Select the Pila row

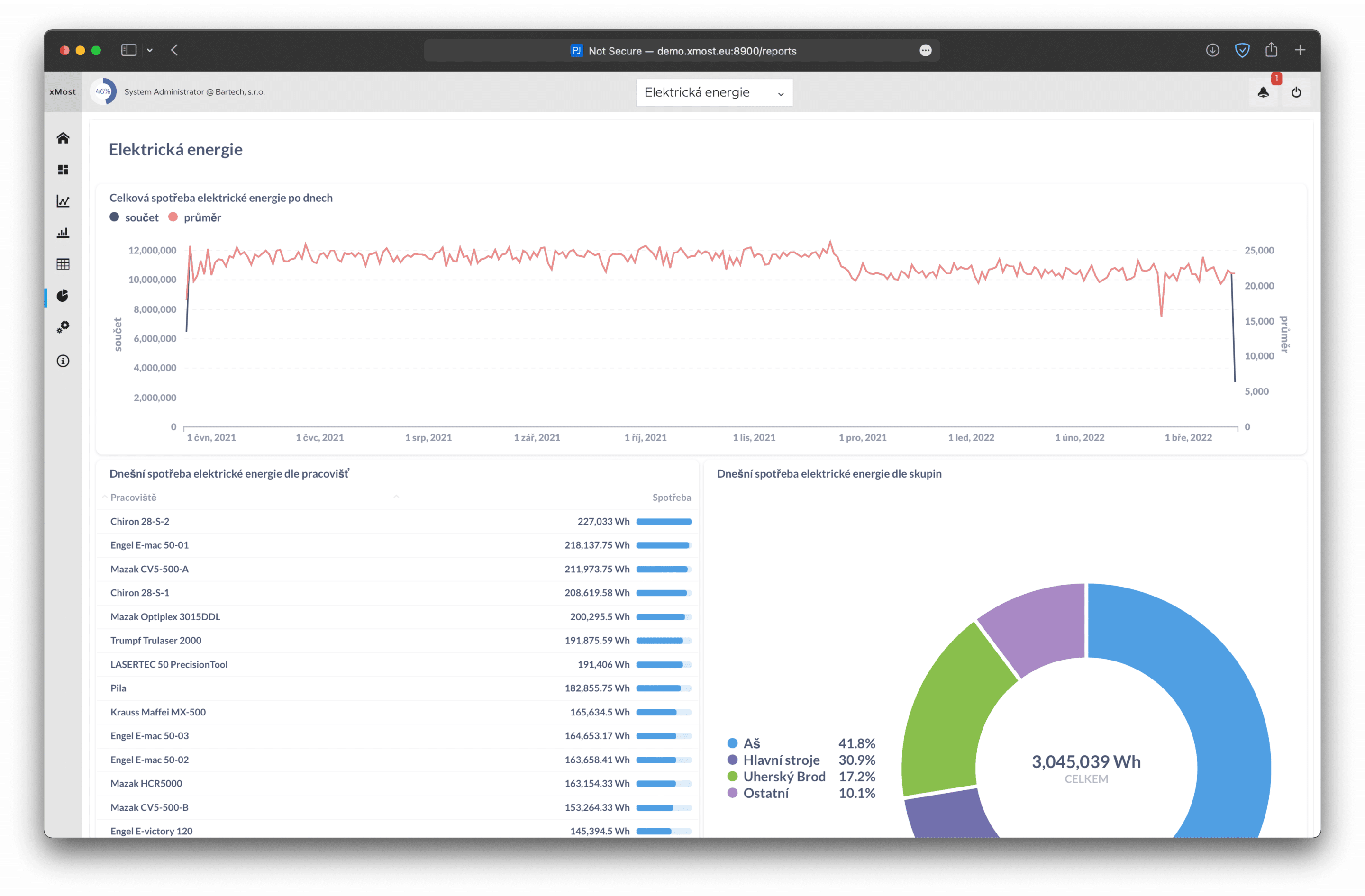click(x=397, y=688)
